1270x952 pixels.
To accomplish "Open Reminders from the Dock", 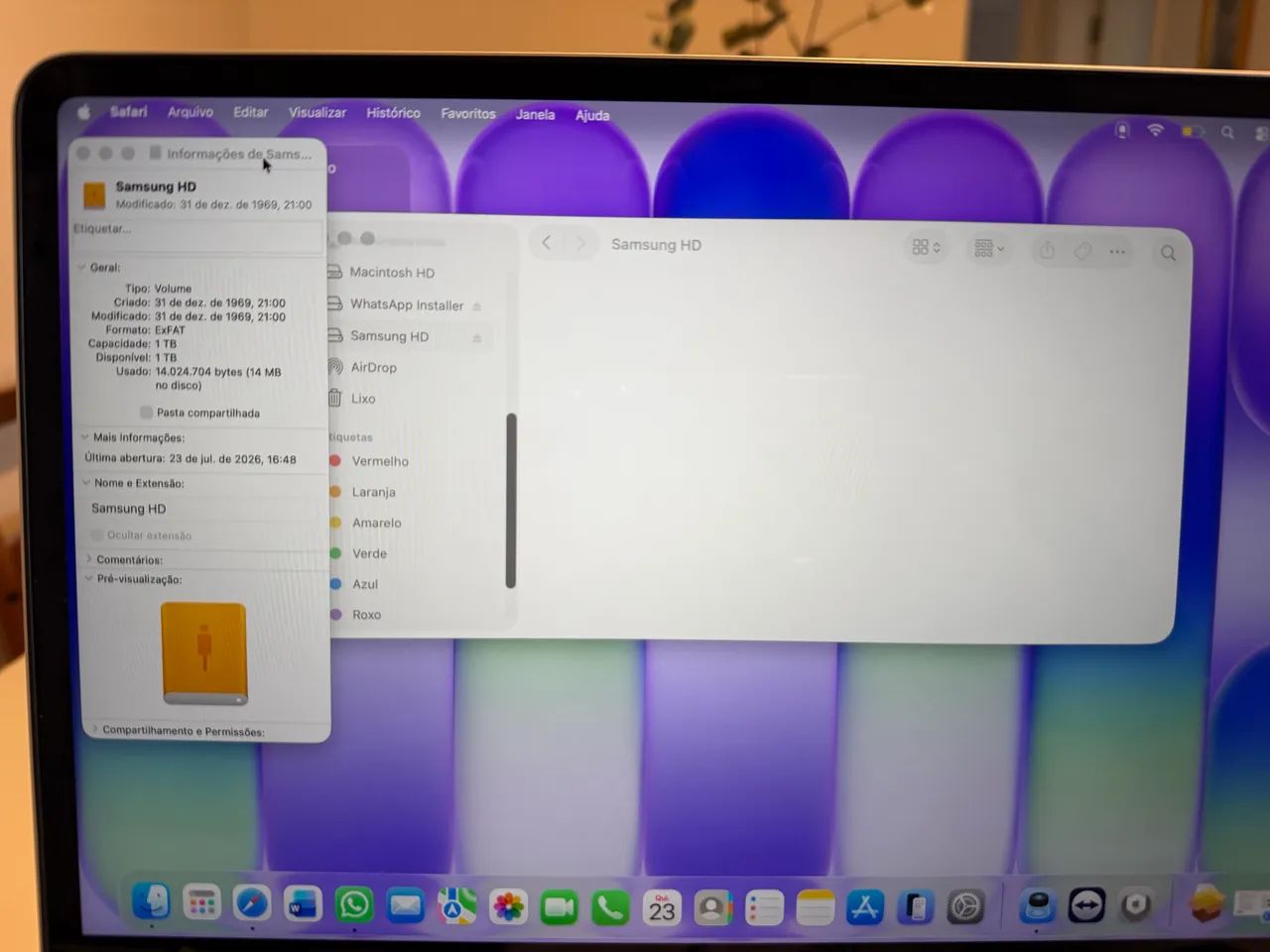I will [x=764, y=908].
